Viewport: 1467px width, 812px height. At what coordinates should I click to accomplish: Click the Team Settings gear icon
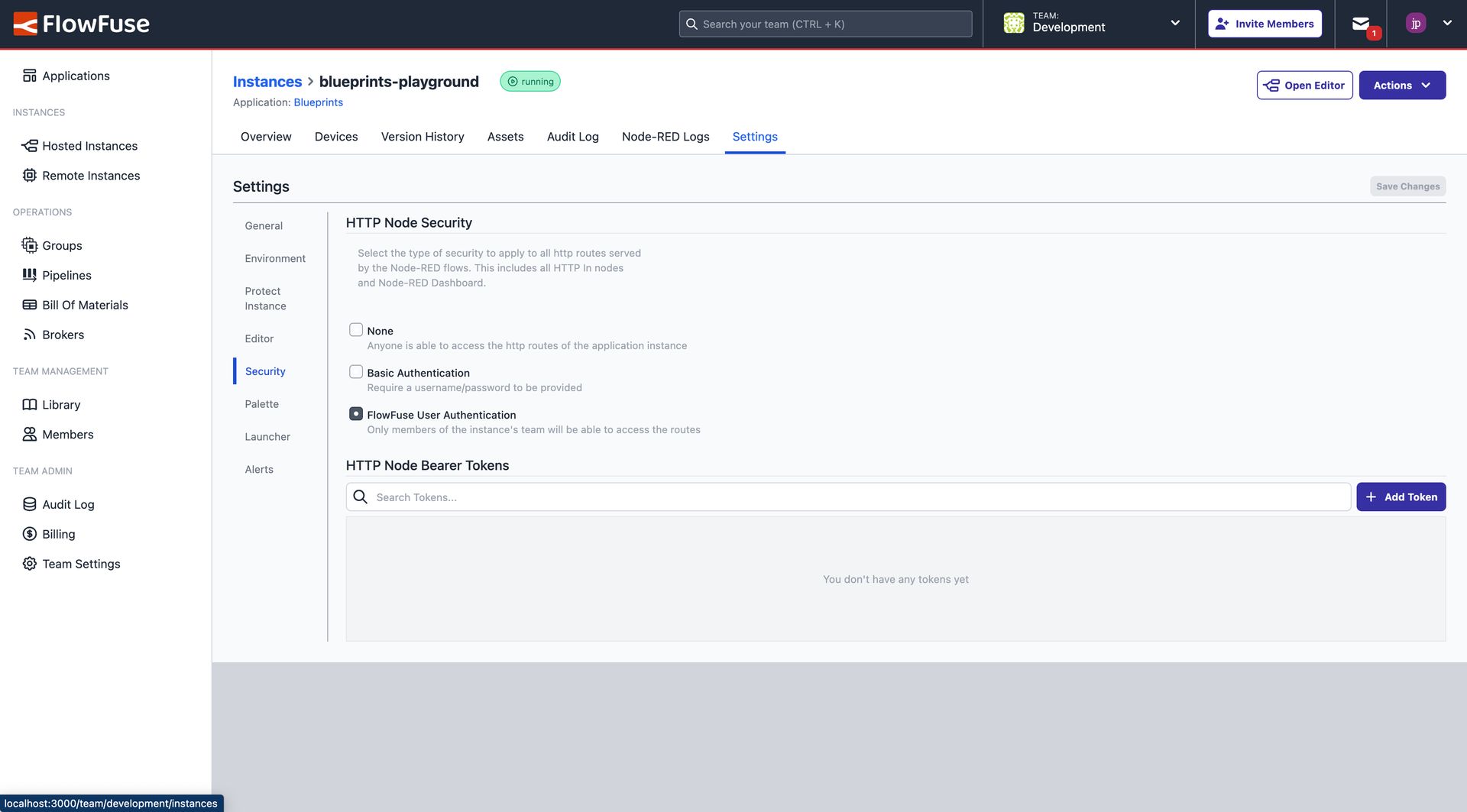point(29,563)
